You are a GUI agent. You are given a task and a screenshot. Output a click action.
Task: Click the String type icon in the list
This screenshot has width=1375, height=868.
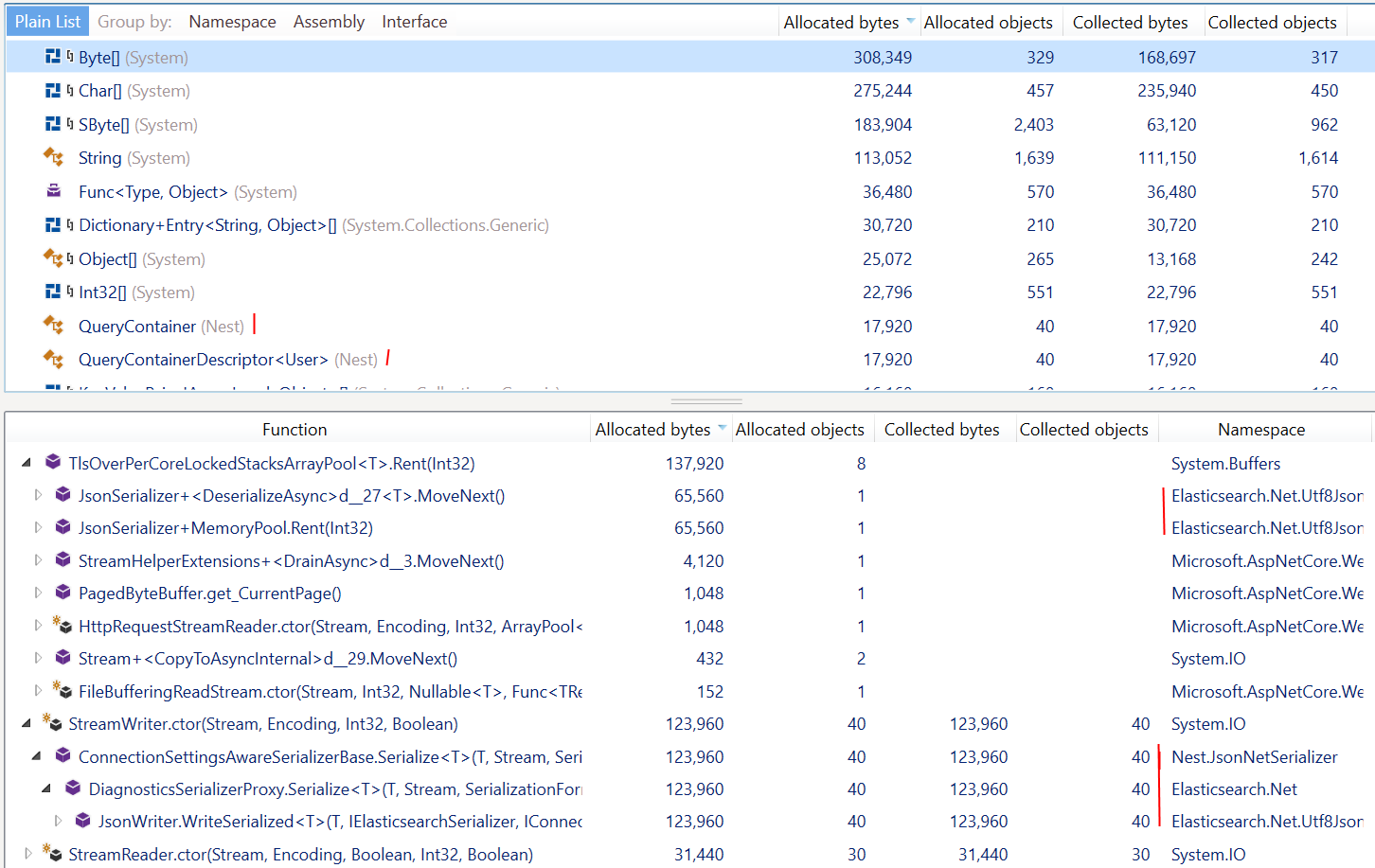[54, 158]
